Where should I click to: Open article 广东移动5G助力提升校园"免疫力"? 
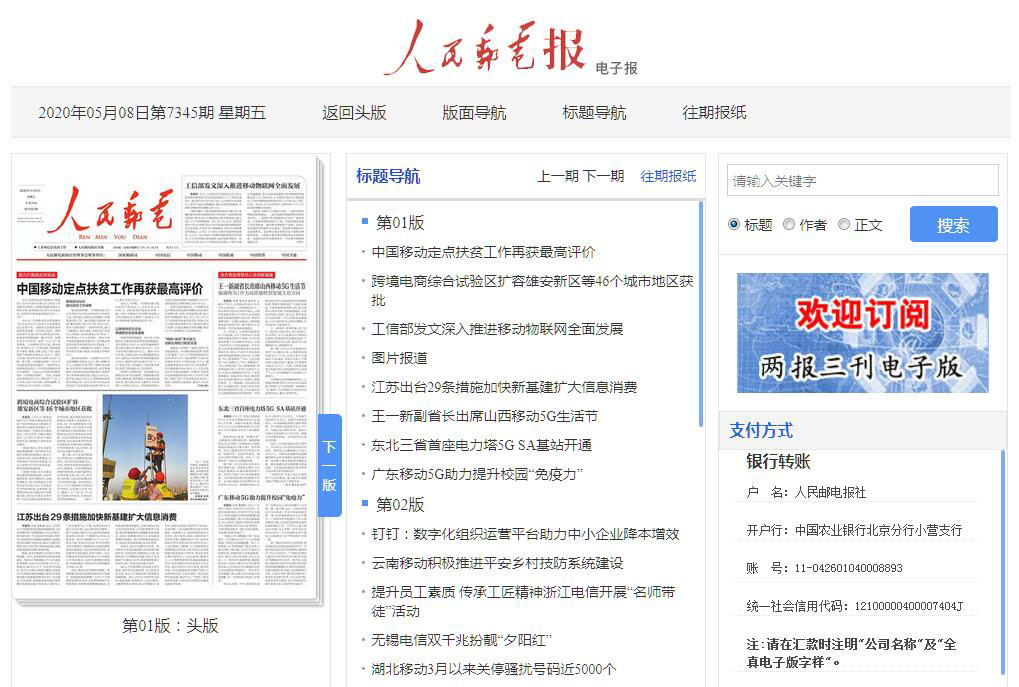477,474
